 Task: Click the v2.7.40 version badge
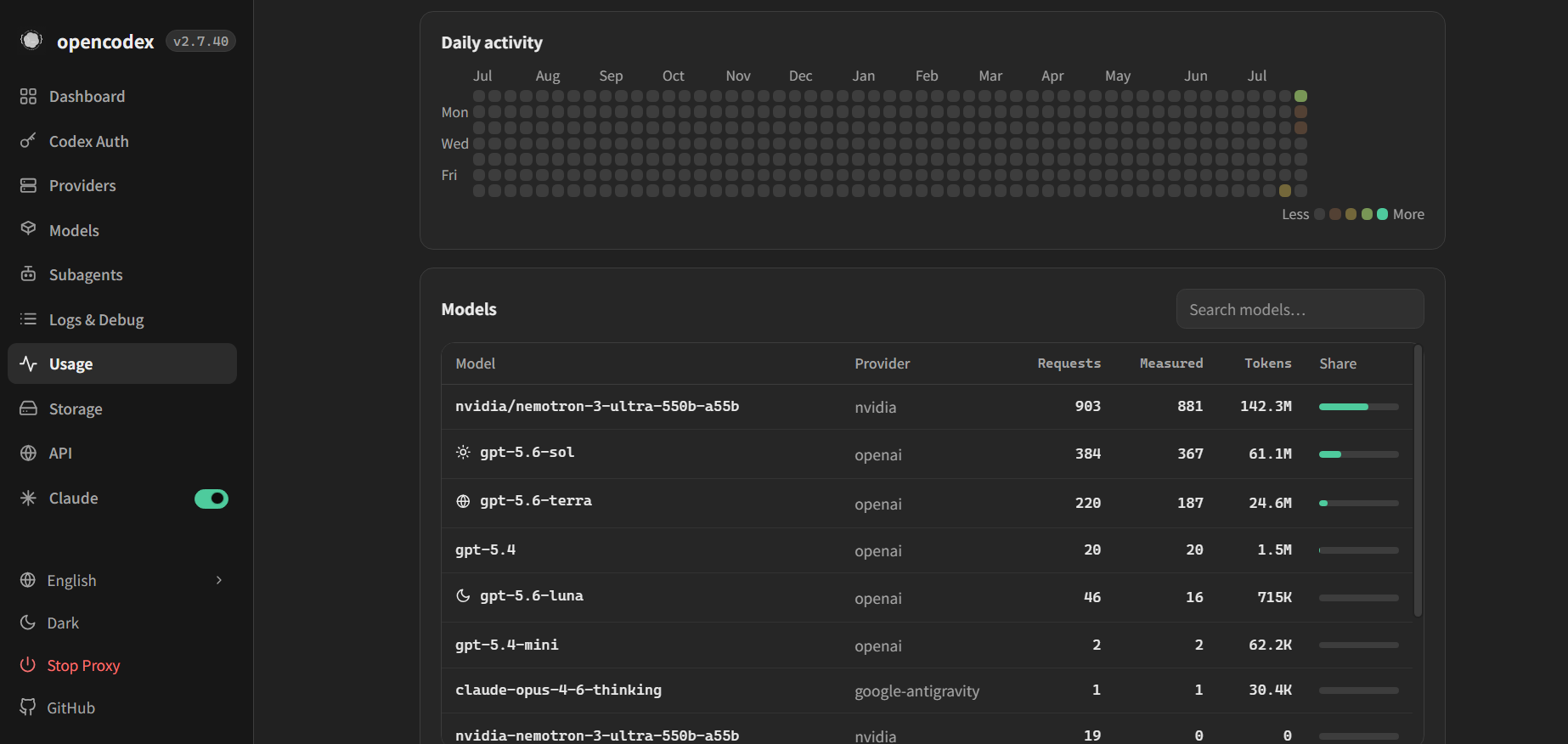click(200, 41)
